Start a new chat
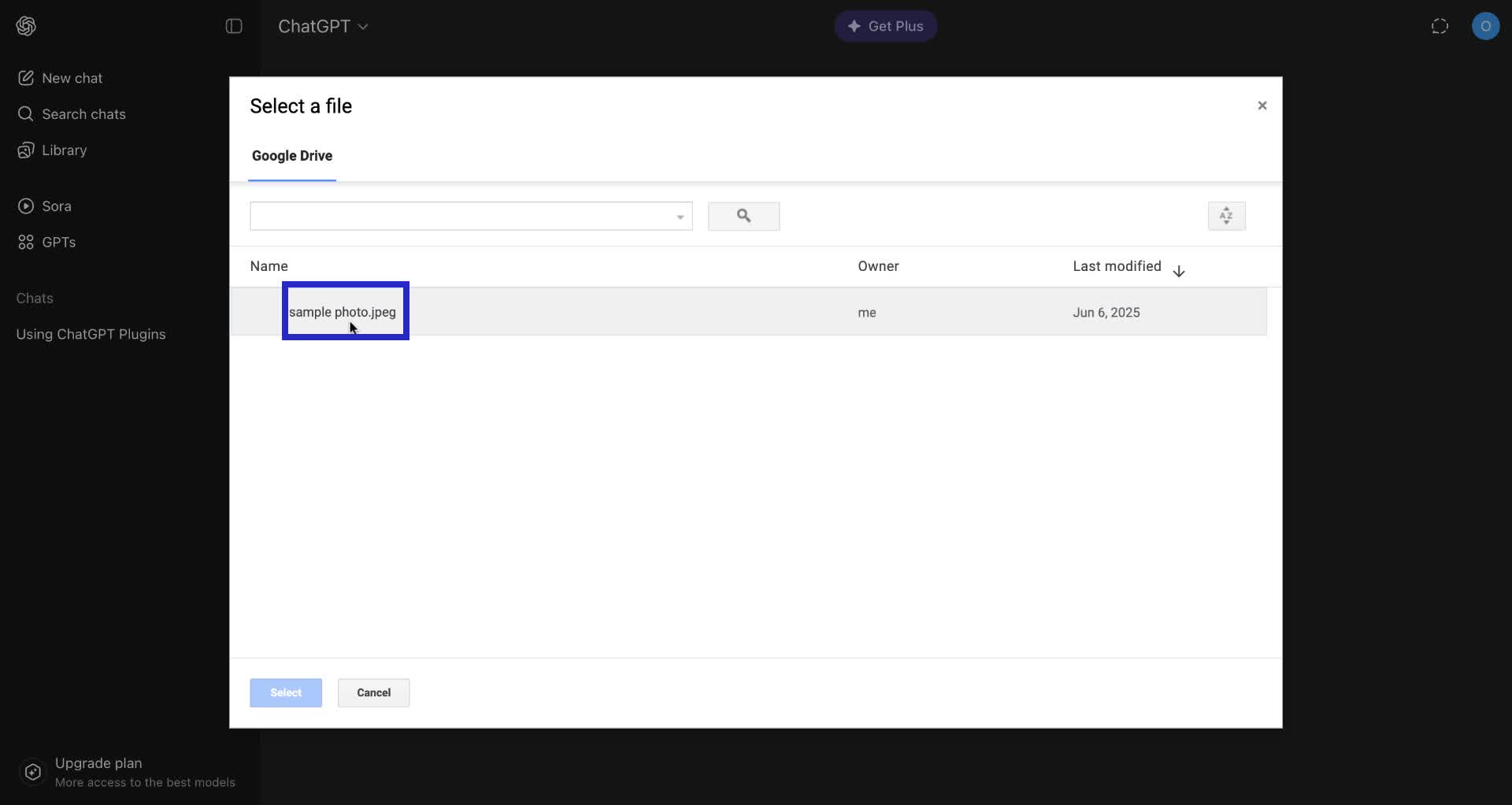The height and width of the screenshot is (805, 1512). point(71,78)
